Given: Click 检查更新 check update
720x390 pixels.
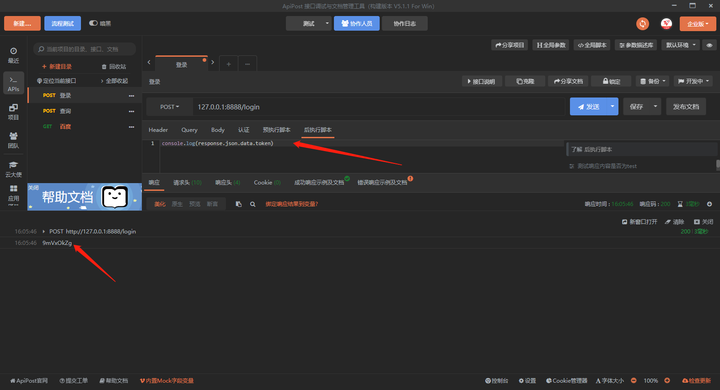Looking at the screenshot, I should tap(697, 380).
